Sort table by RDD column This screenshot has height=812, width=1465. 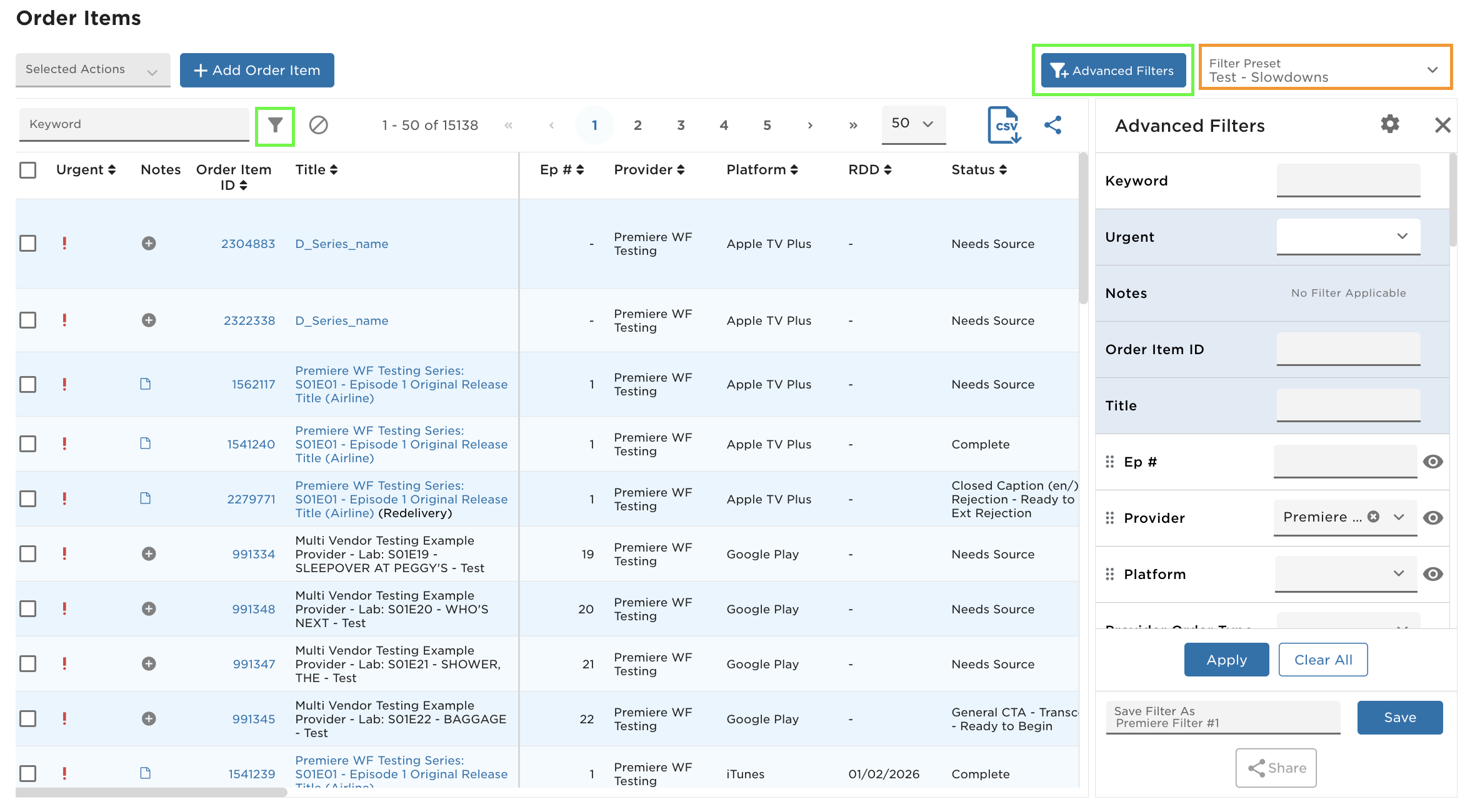point(869,170)
